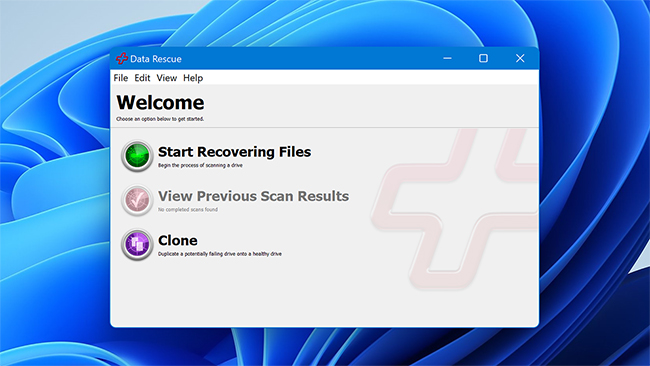The height and width of the screenshot is (366, 650).
Task: Click the Data Rescue red cross title bar icon
Action: tap(121, 58)
